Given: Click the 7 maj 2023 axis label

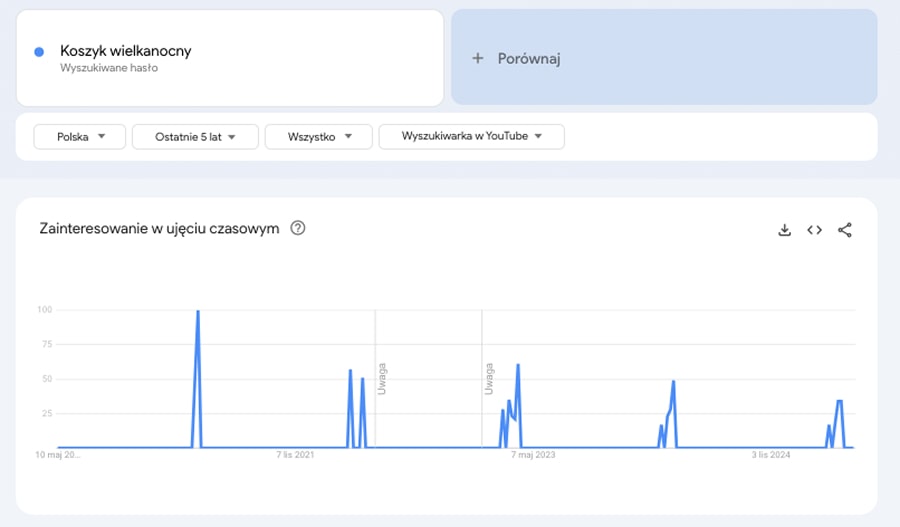Looking at the screenshot, I should coord(533,455).
